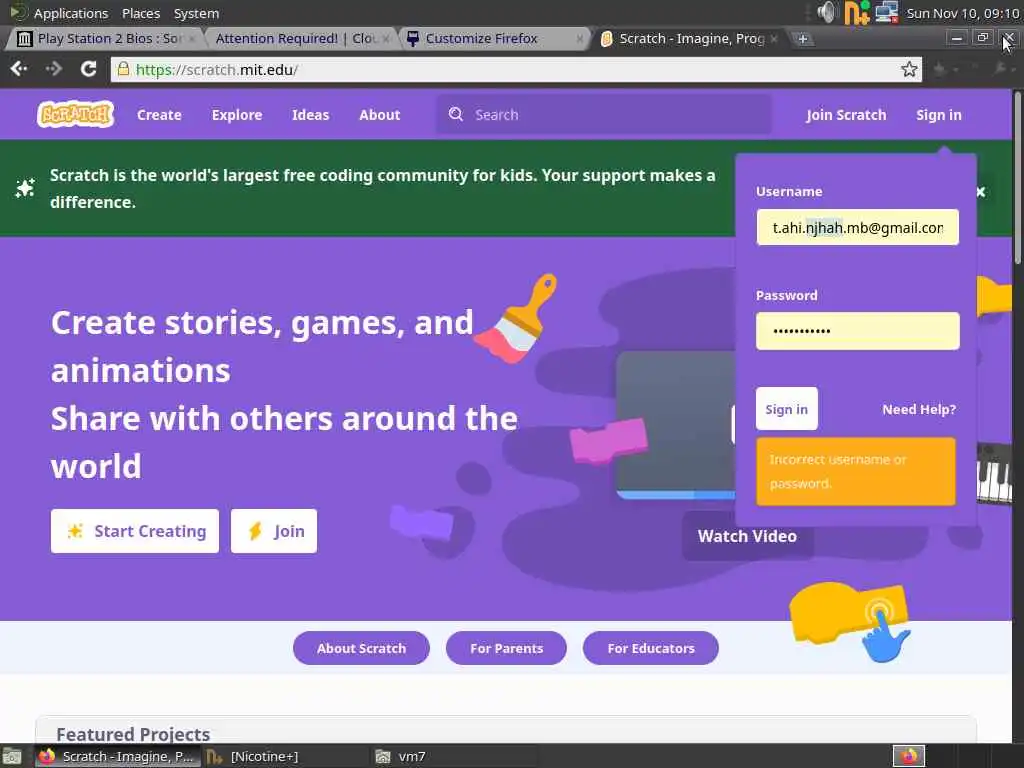Open the Ideas page

(311, 115)
